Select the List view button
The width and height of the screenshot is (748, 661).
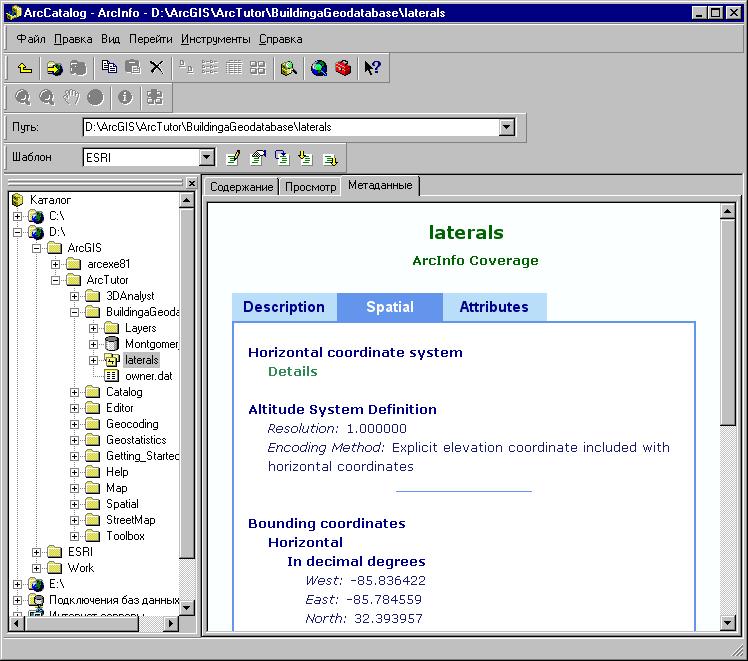209,67
